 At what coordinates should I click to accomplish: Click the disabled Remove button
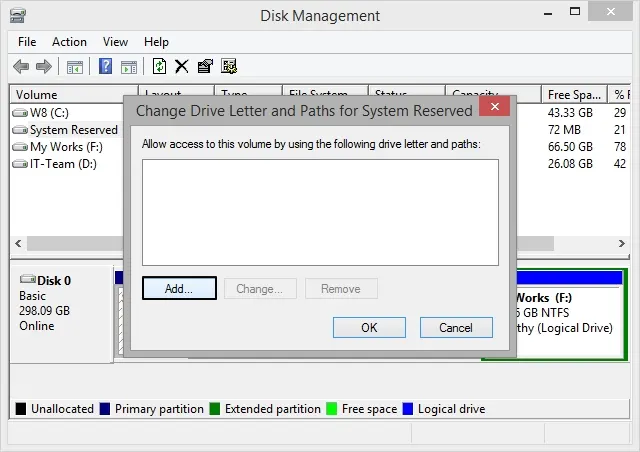coord(341,289)
